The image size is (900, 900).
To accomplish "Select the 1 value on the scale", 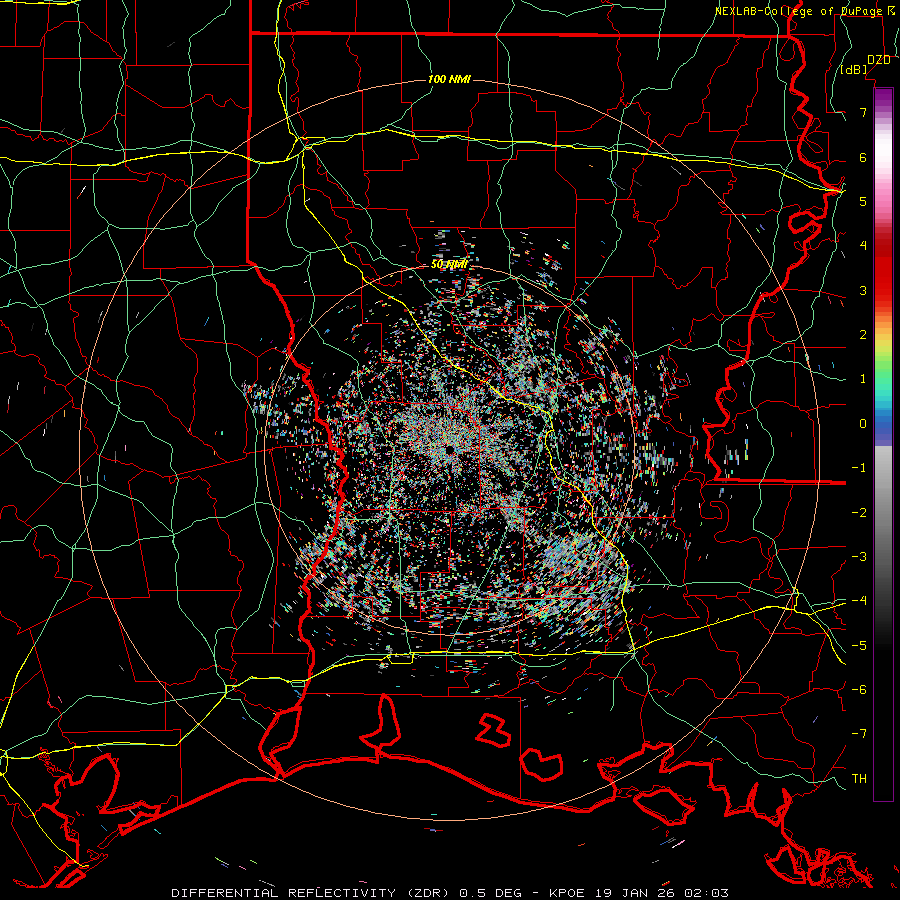I will click(x=863, y=379).
